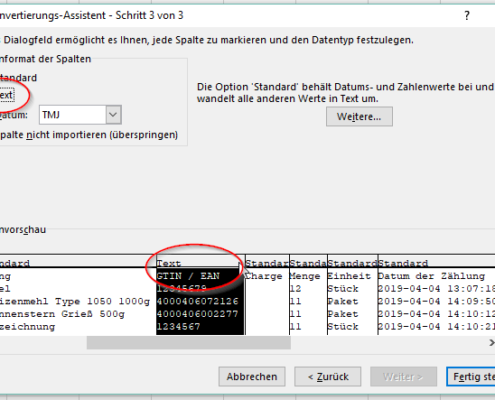Viewport: 495px width, 400px height.
Task: Click the Abbrechen button
Action: click(252, 377)
